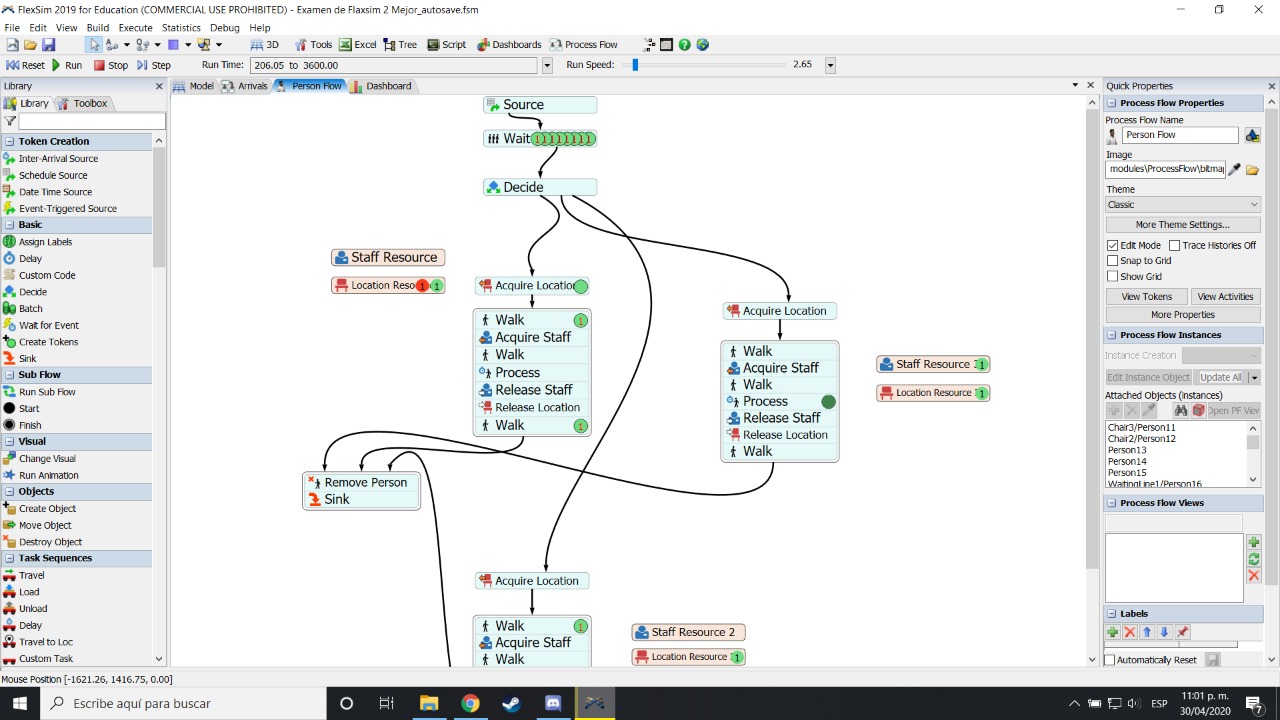
Task: Select the standard pointer mode icon
Action: point(94,45)
